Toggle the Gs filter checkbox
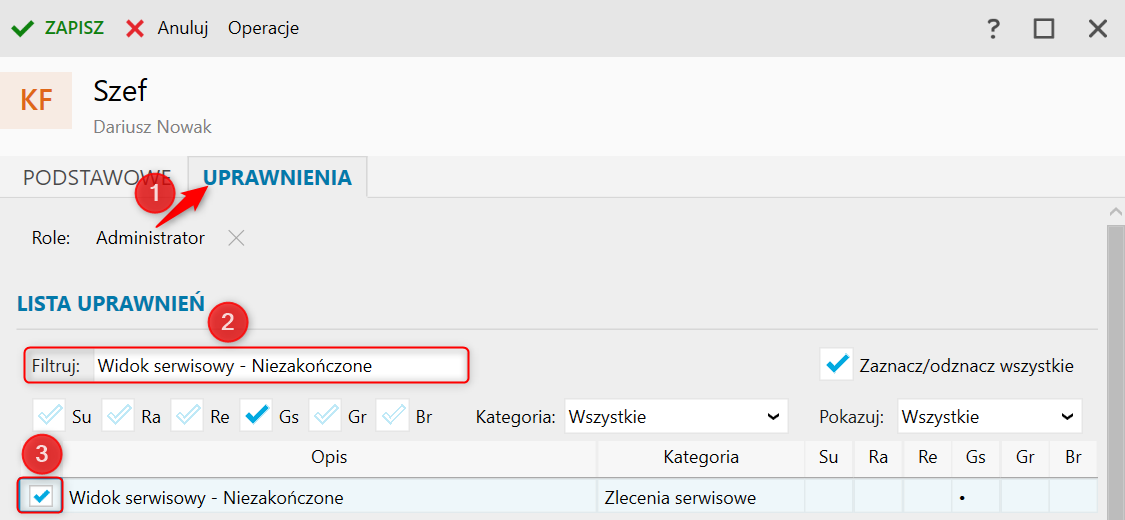 point(256,416)
